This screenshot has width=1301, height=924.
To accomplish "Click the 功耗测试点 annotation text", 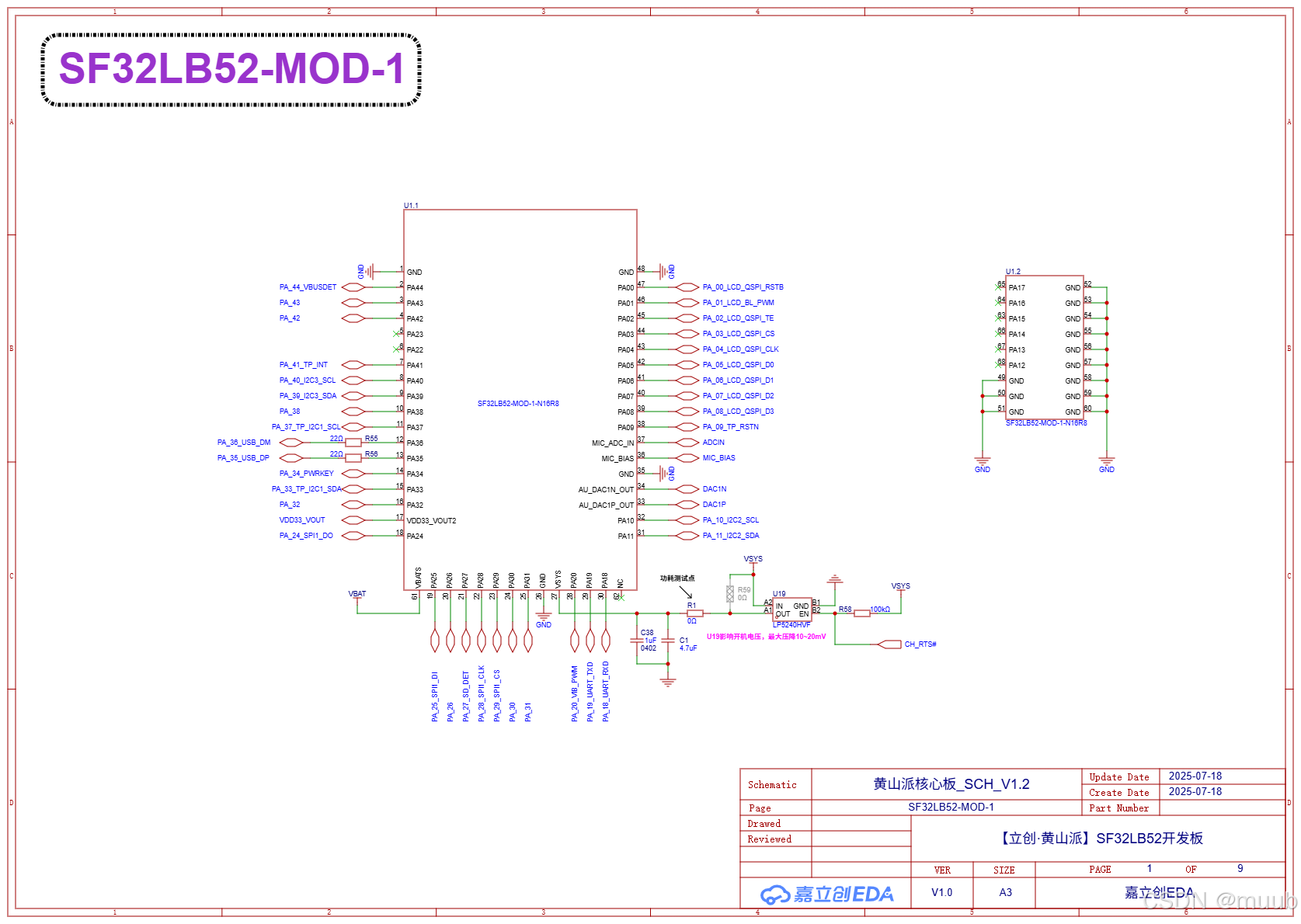I will tap(677, 578).
